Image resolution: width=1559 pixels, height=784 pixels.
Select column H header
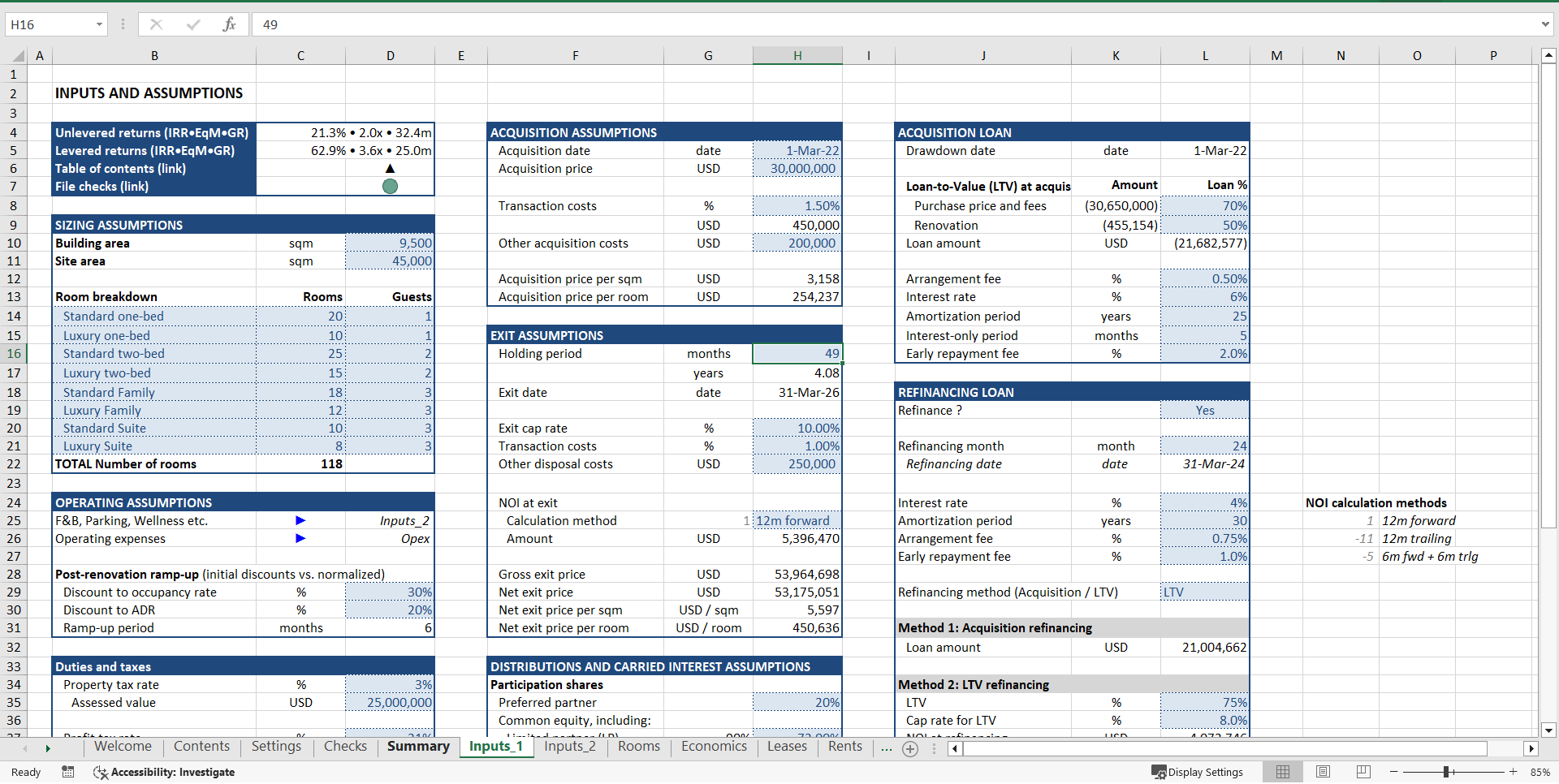797,56
